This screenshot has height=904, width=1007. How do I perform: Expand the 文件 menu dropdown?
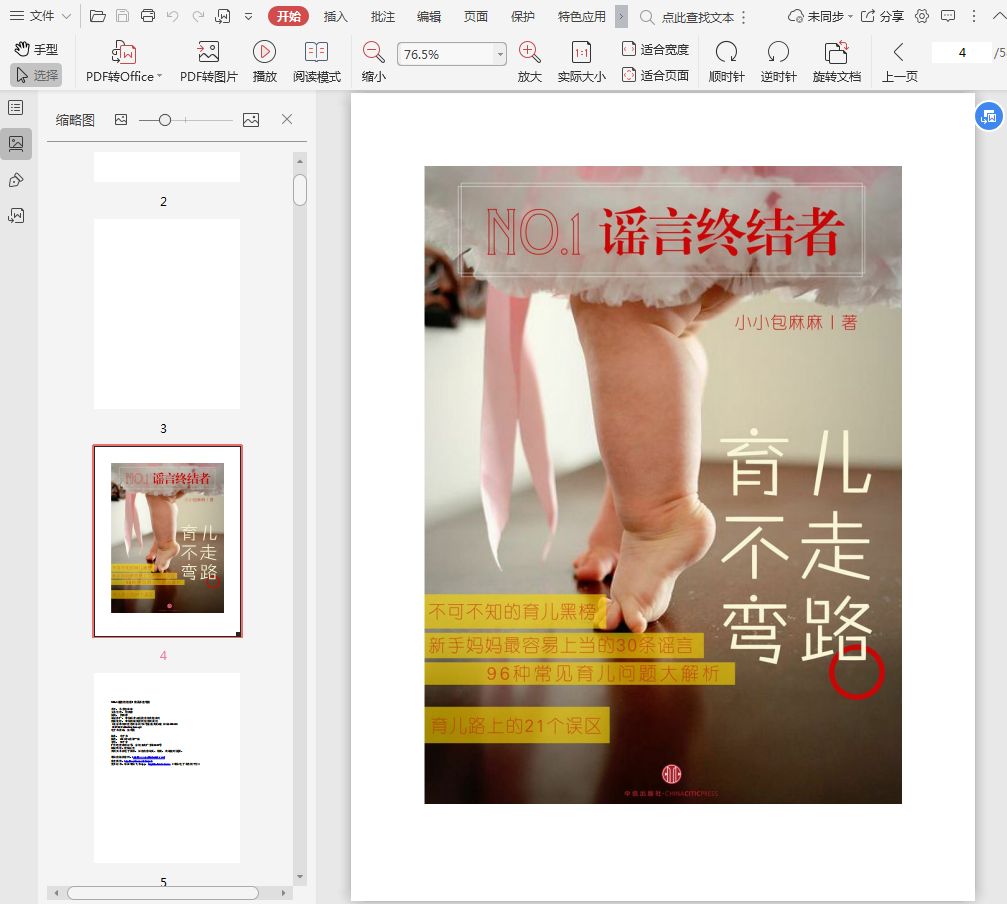[x=66, y=17]
